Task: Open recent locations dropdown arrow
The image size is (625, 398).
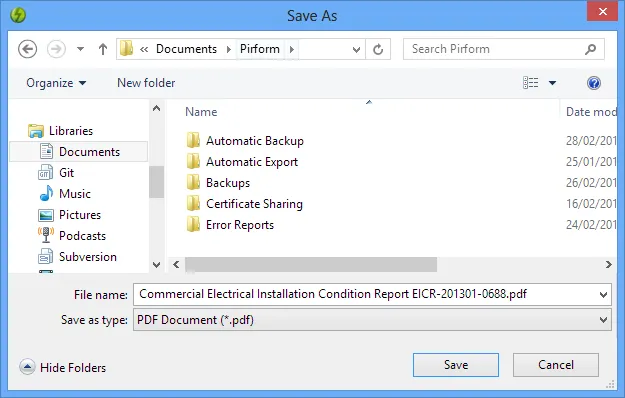Action: click(x=81, y=49)
